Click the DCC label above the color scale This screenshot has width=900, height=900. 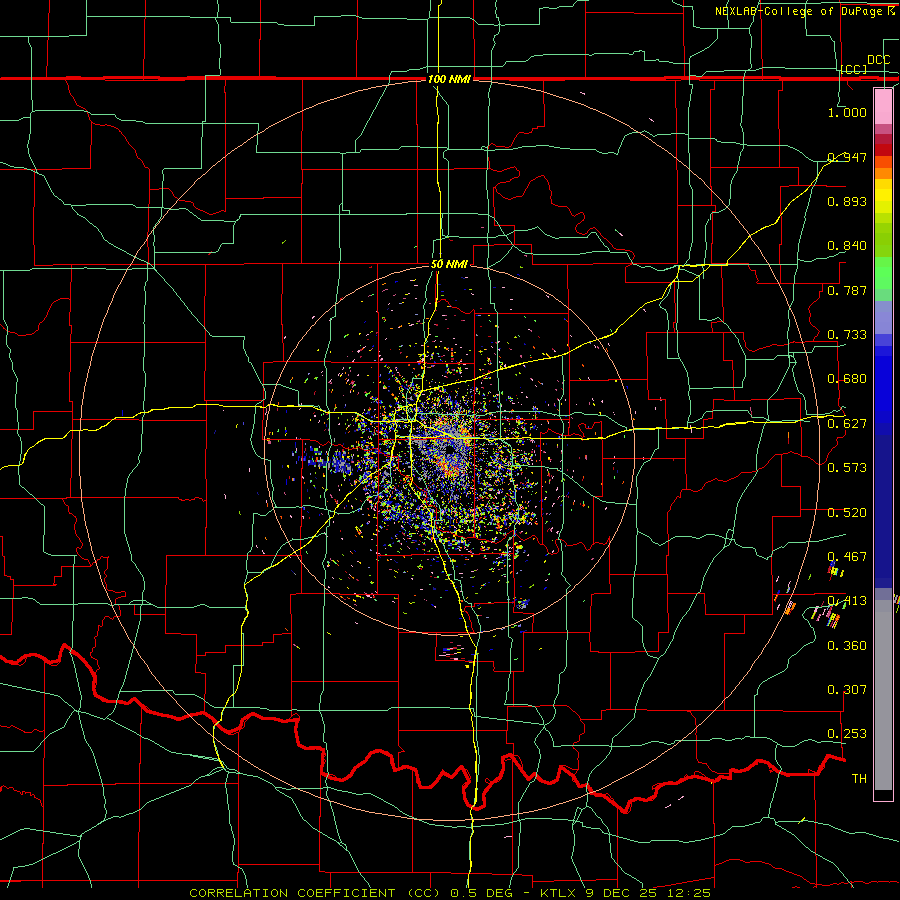(x=878, y=60)
